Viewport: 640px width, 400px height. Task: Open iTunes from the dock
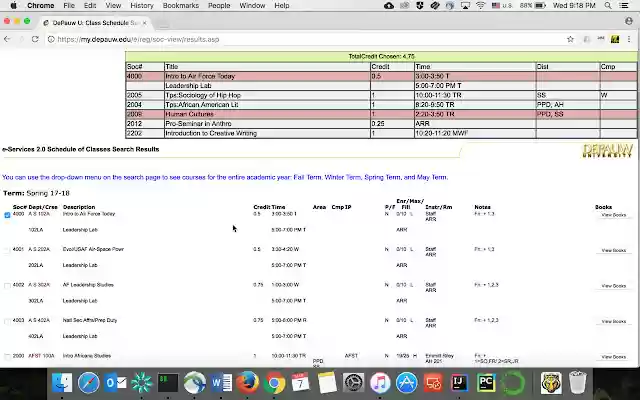(x=380, y=382)
